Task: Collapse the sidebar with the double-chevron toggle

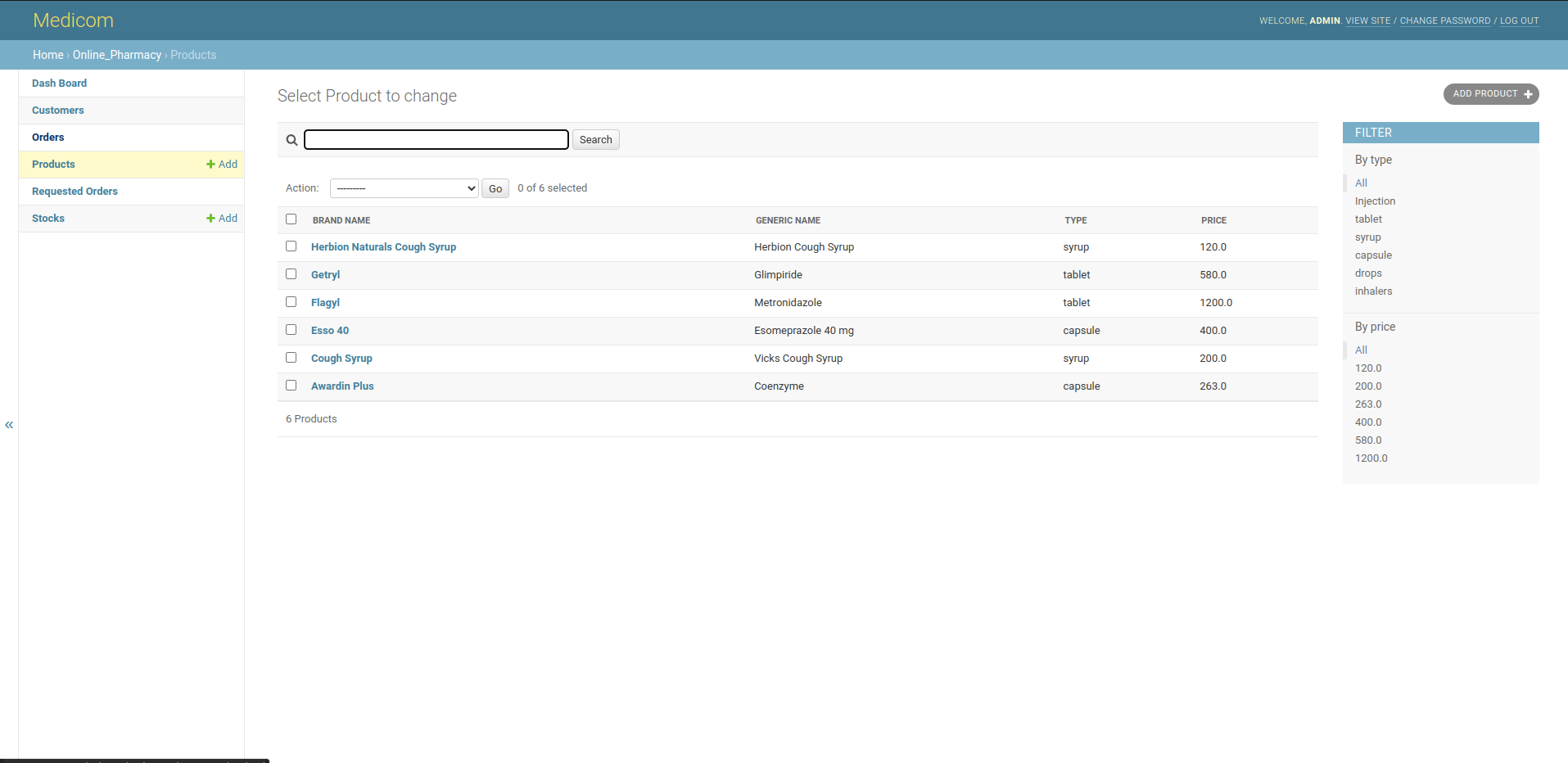Action: 9,425
